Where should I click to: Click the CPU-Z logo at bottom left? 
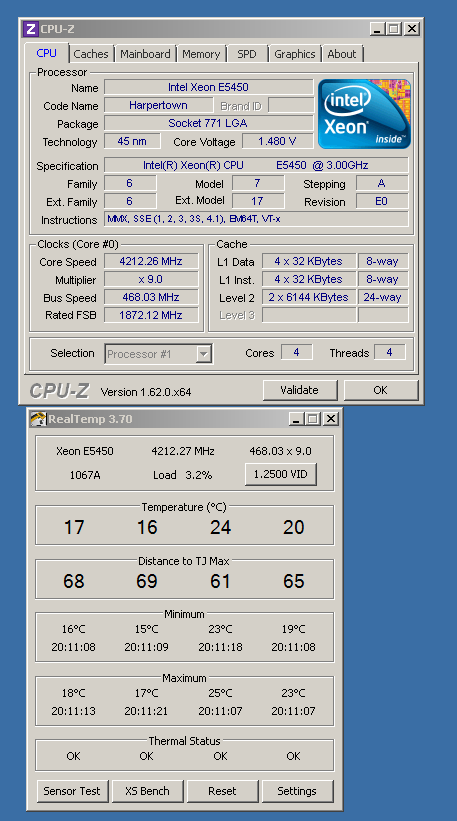tap(59, 391)
